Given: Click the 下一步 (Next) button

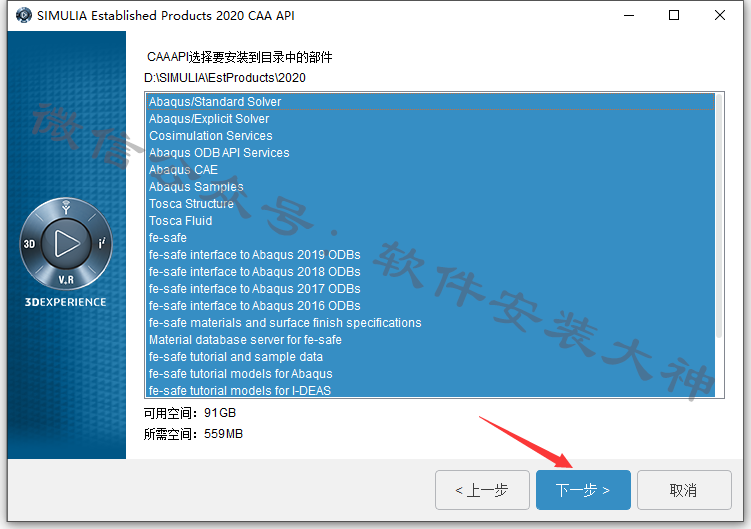Looking at the screenshot, I should tap(583, 490).
